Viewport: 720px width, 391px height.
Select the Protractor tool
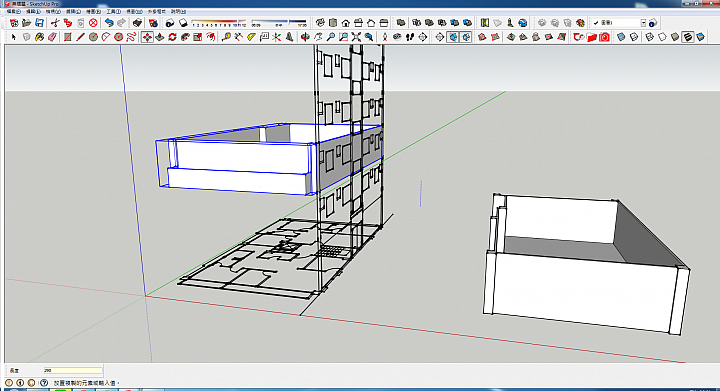[251, 37]
